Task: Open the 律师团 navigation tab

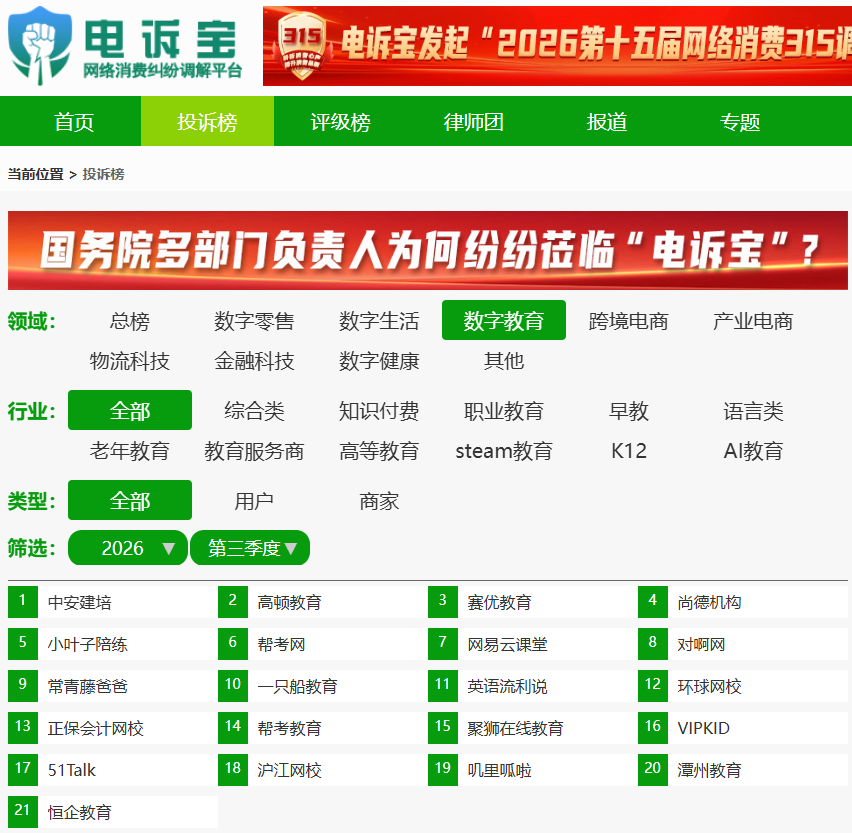Action: 473,122
